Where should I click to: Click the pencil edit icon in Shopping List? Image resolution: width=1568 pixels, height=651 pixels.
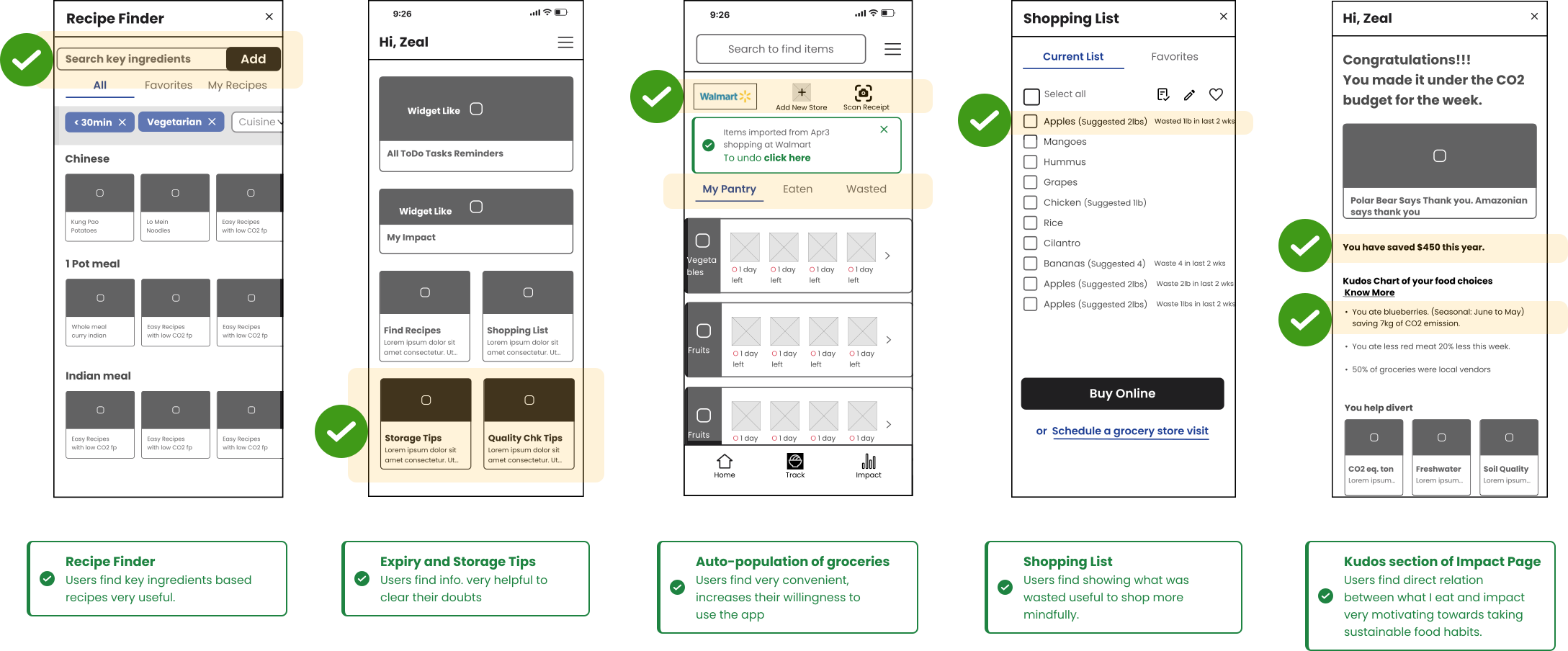point(1189,94)
